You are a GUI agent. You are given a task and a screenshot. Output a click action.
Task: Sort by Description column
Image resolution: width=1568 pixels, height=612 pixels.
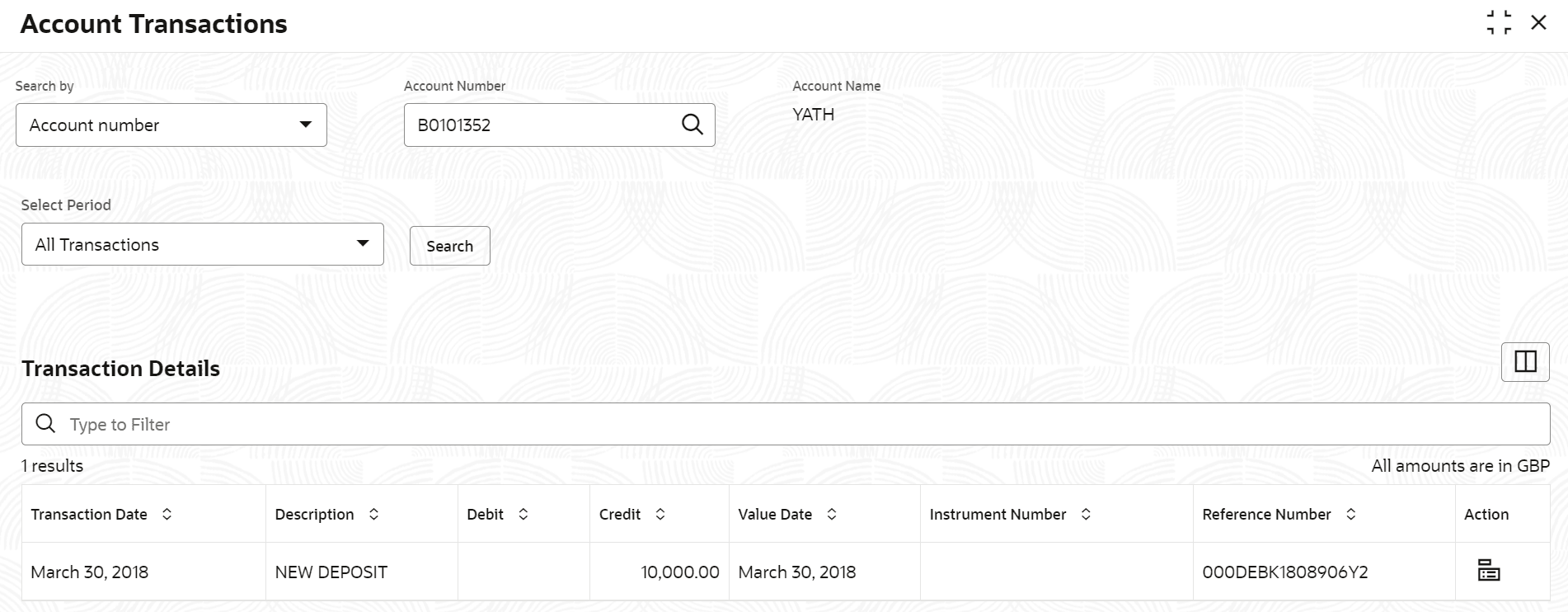373,515
